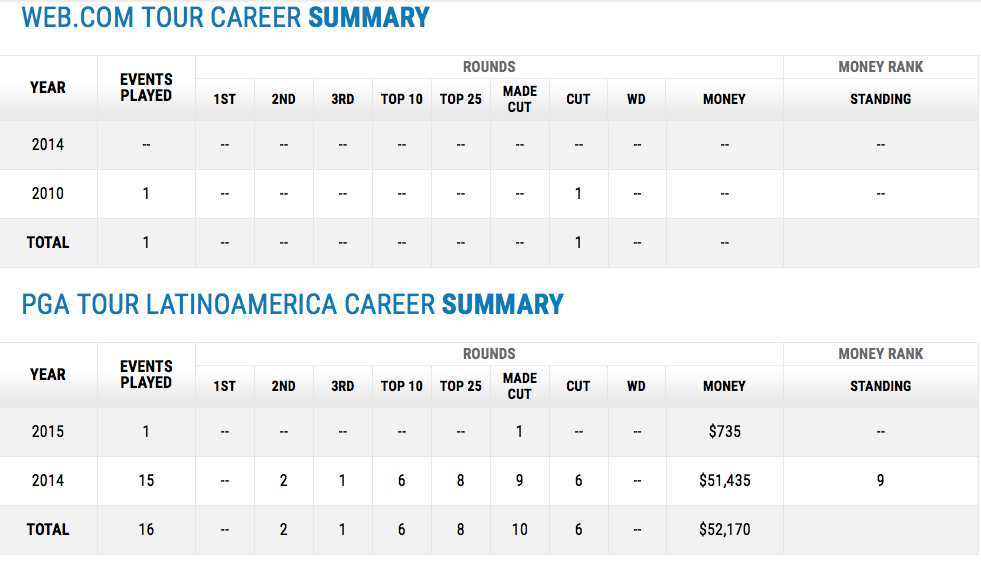The image size is (981, 563).
Task: Click the Rounds header in Web.com table
Action: (x=489, y=67)
